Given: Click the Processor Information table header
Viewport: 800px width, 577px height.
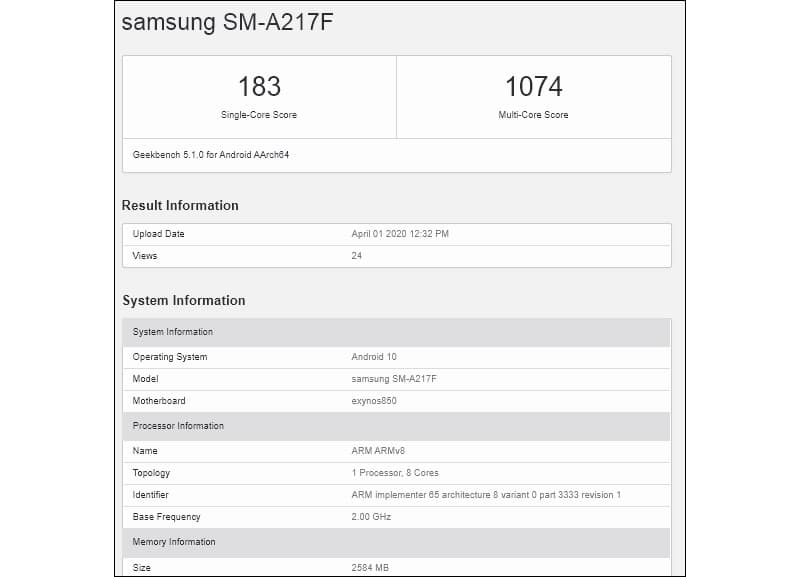Looking at the screenshot, I should [x=396, y=426].
